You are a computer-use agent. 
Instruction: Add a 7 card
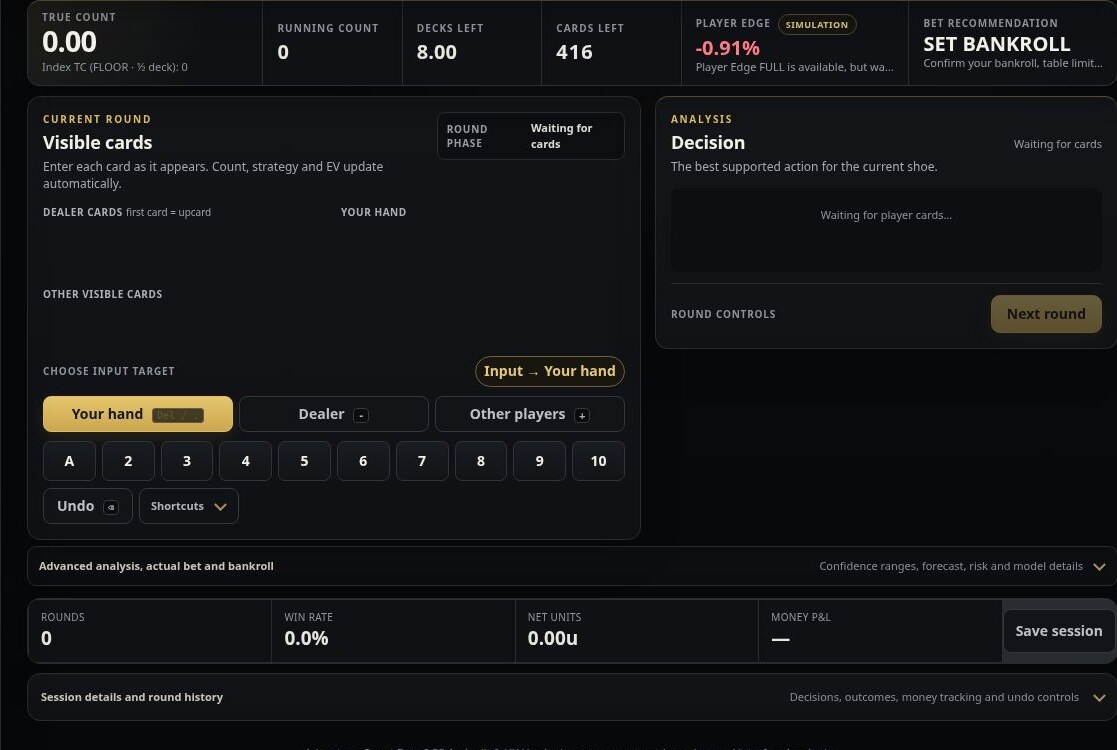pos(422,461)
